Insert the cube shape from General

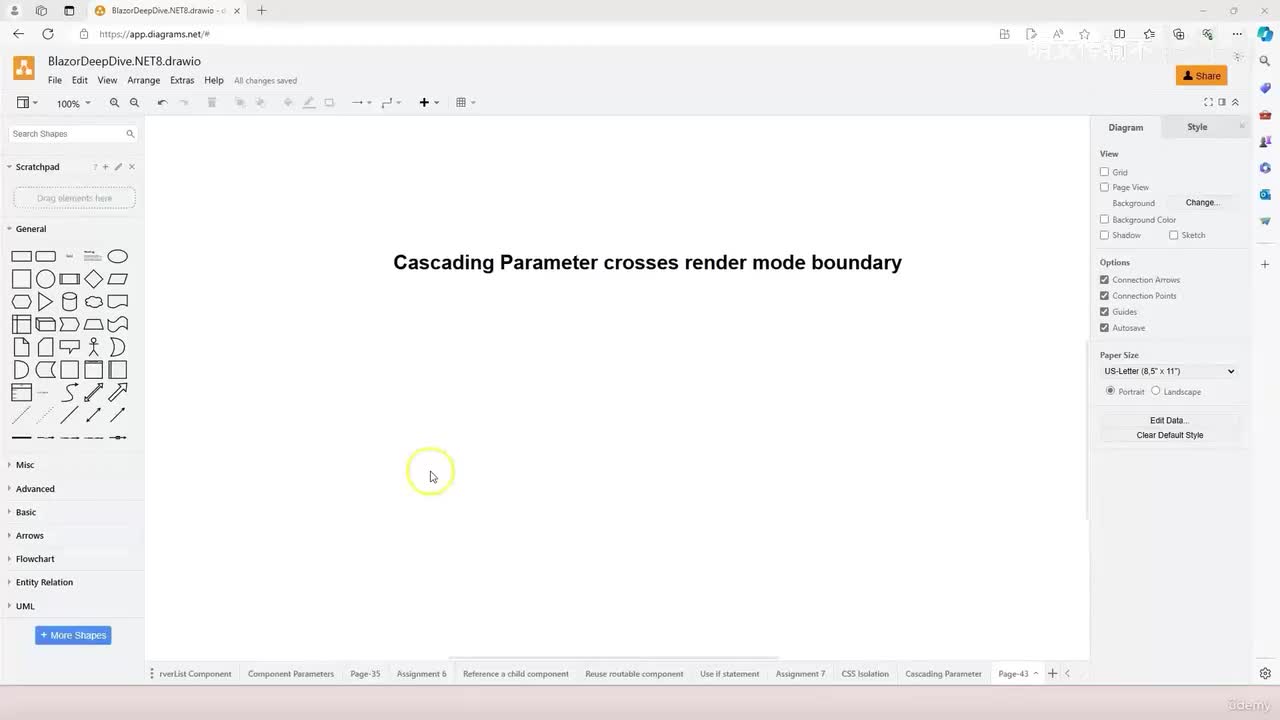45,324
